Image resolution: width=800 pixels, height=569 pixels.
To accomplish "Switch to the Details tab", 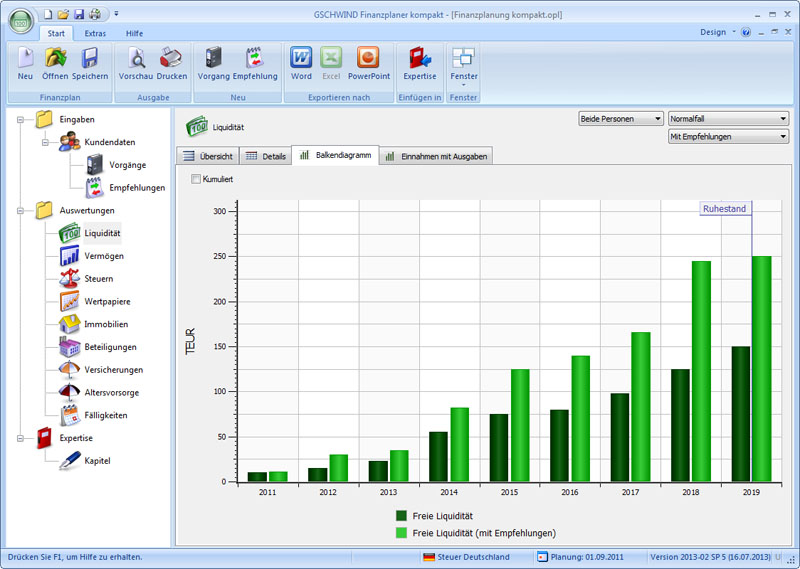I will coord(265,156).
